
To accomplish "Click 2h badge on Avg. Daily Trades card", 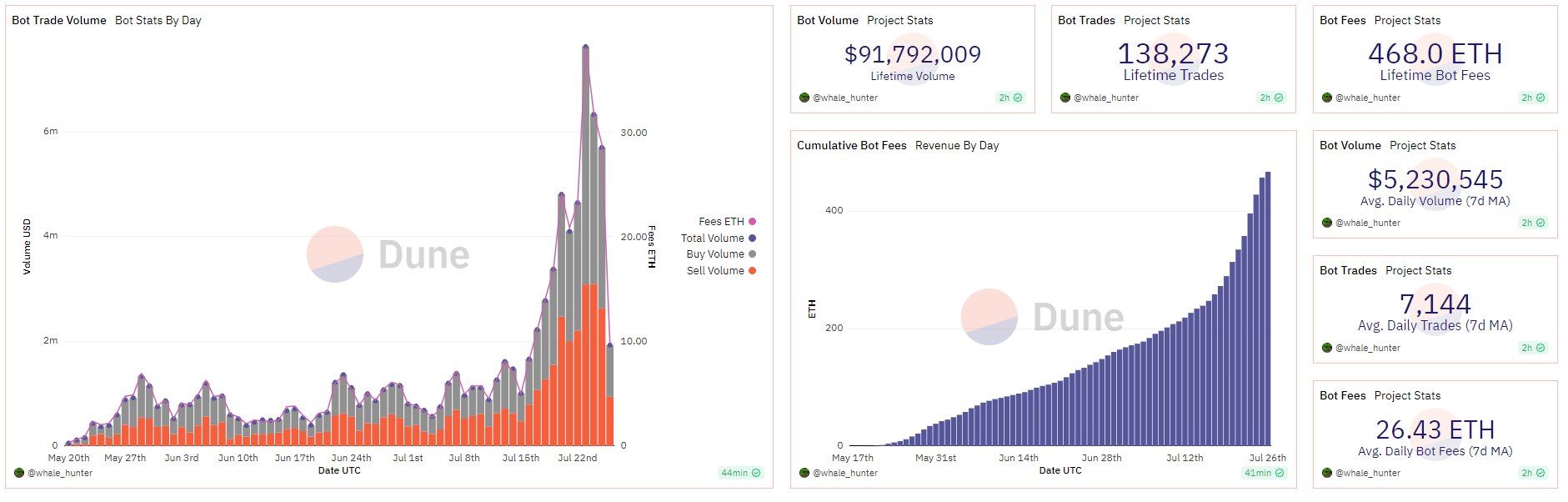I will coord(1532,348).
